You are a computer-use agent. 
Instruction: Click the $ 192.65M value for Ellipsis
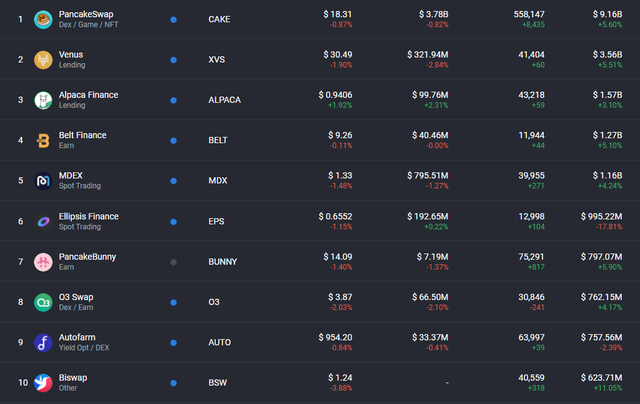[427, 216]
